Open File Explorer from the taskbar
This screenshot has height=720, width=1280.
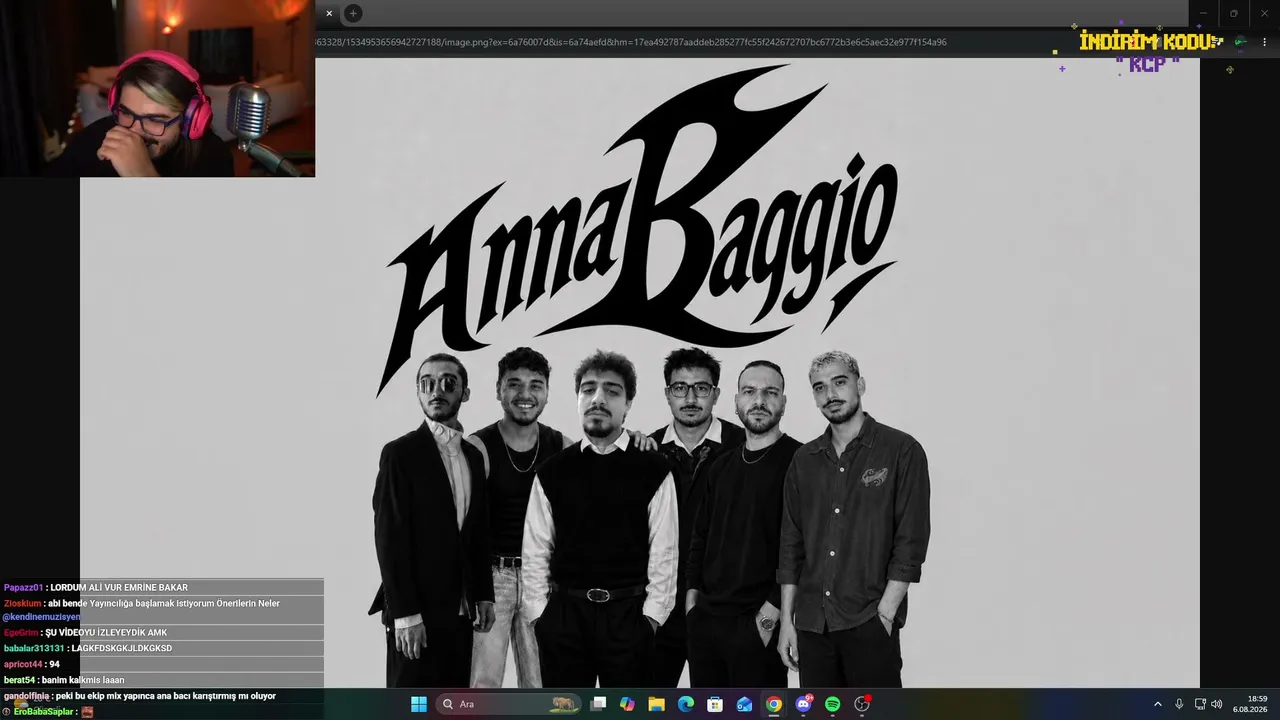point(656,704)
